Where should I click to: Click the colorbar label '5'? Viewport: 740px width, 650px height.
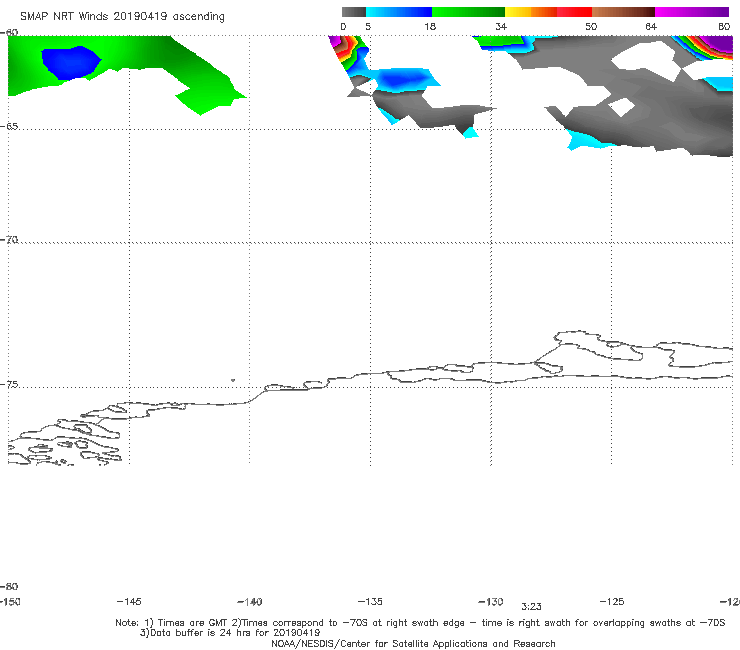click(368, 26)
